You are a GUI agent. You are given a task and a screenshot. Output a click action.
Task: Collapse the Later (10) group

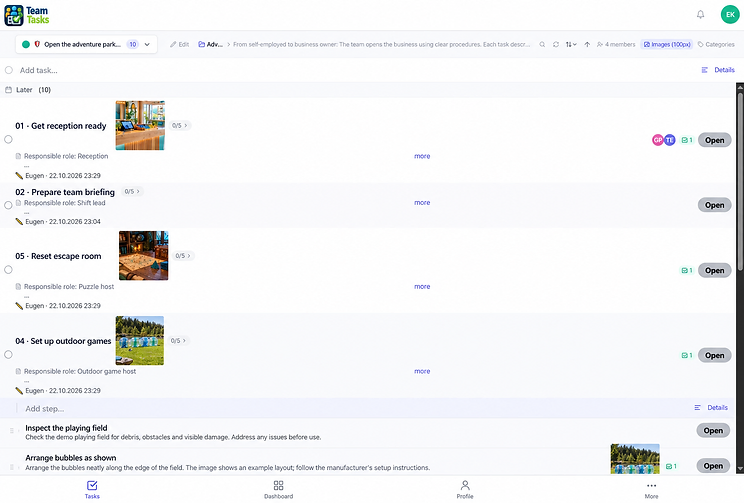[x=28, y=90]
